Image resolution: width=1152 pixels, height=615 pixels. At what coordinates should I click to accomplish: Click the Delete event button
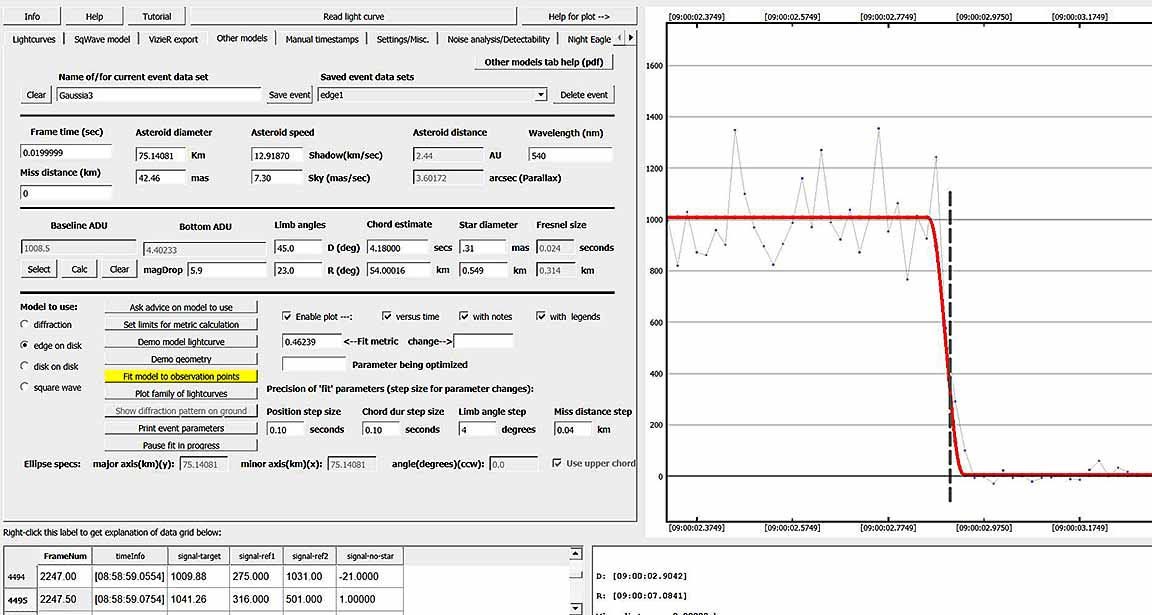[583, 95]
